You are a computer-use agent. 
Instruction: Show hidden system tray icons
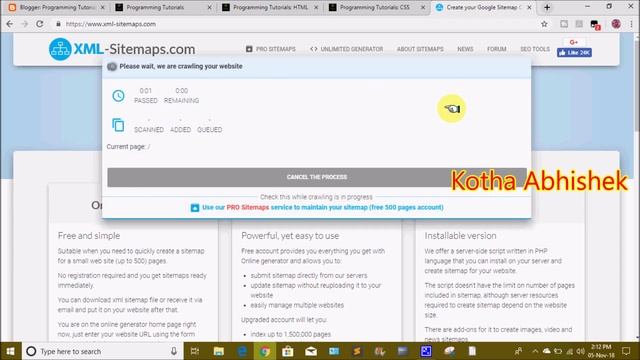535,351
